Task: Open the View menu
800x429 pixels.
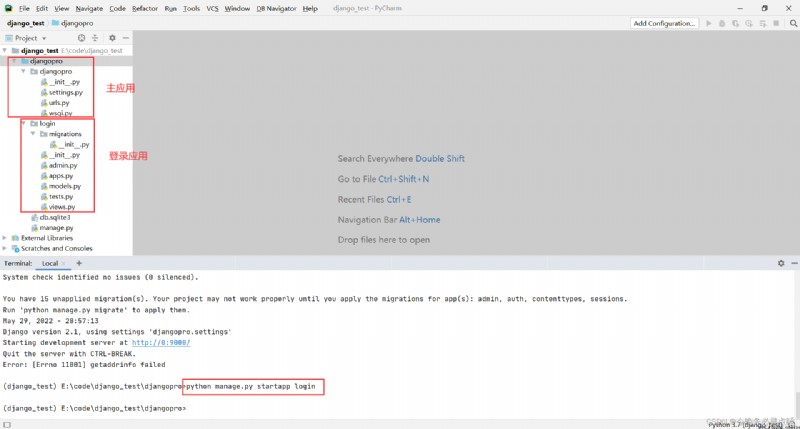Action: (61, 9)
